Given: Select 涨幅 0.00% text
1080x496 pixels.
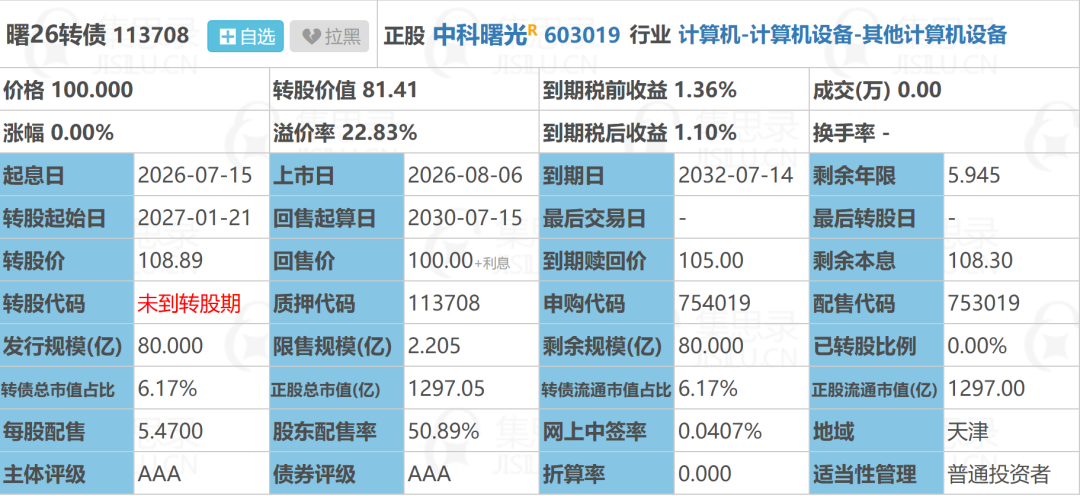Looking at the screenshot, I should (x=59, y=132).
